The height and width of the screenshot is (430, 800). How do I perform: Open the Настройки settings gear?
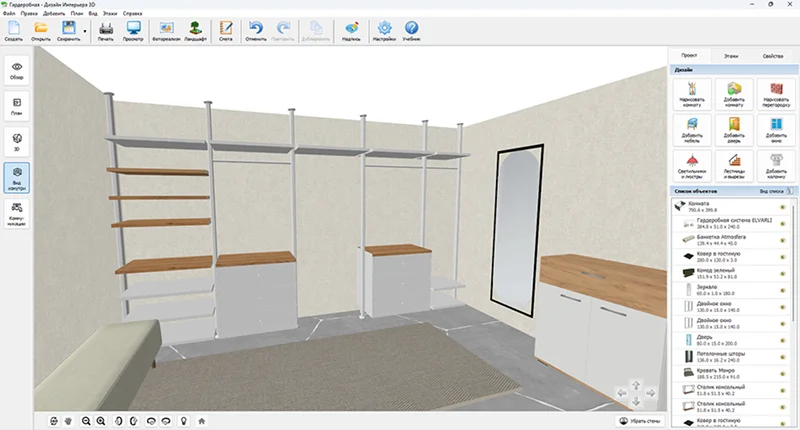coord(385,30)
